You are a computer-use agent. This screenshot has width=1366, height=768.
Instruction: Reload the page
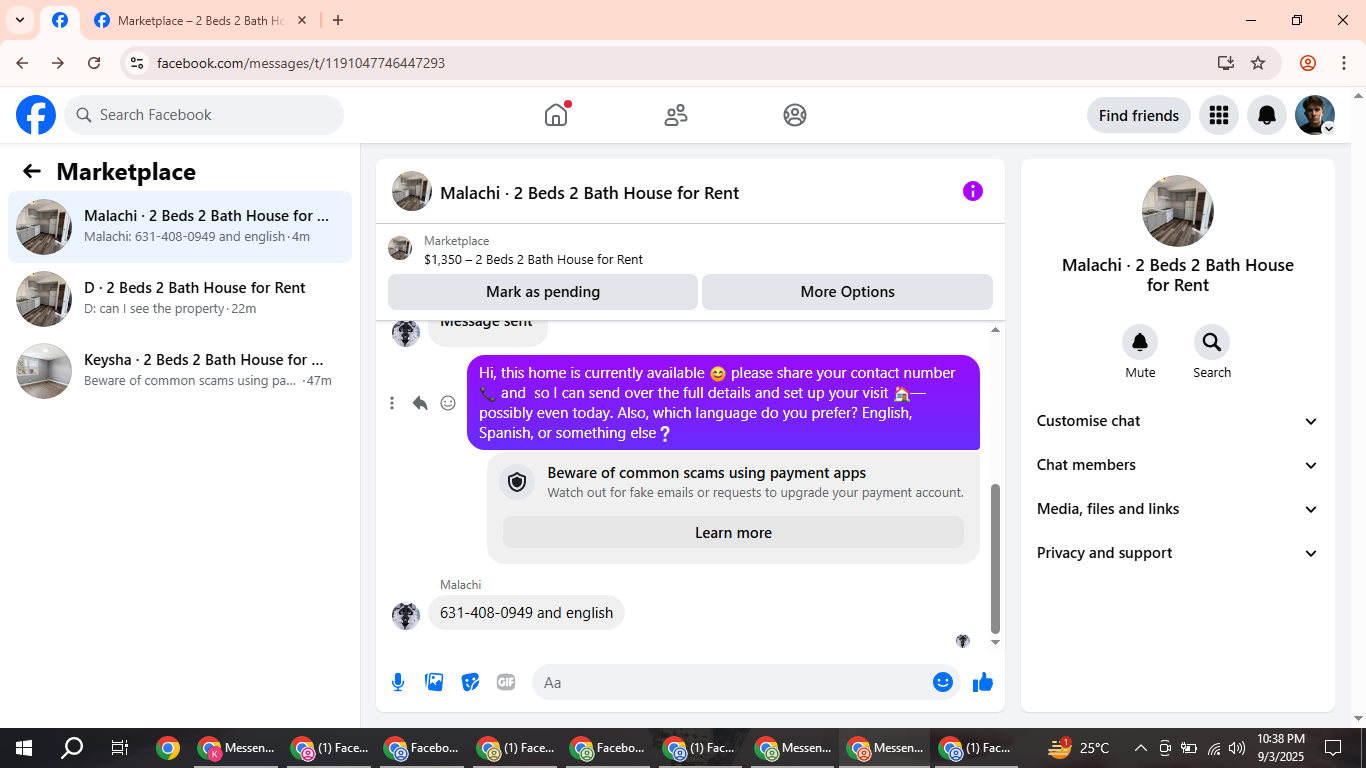94,63
